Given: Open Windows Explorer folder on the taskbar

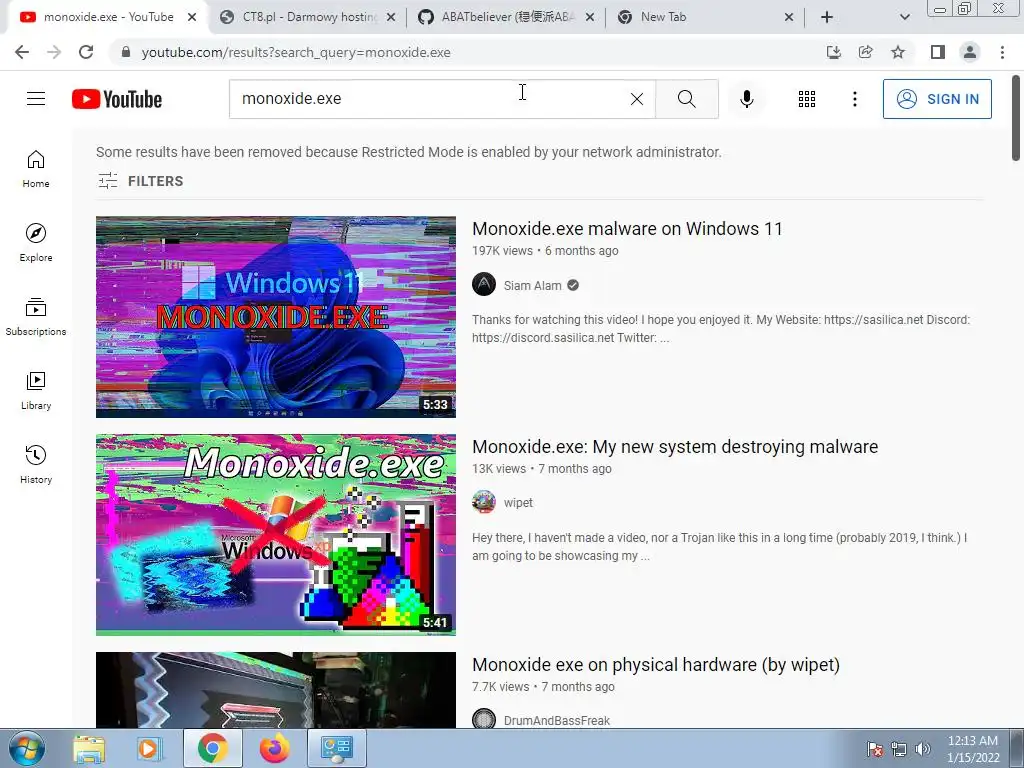Looking at the screenshot, I should [89, 748].
